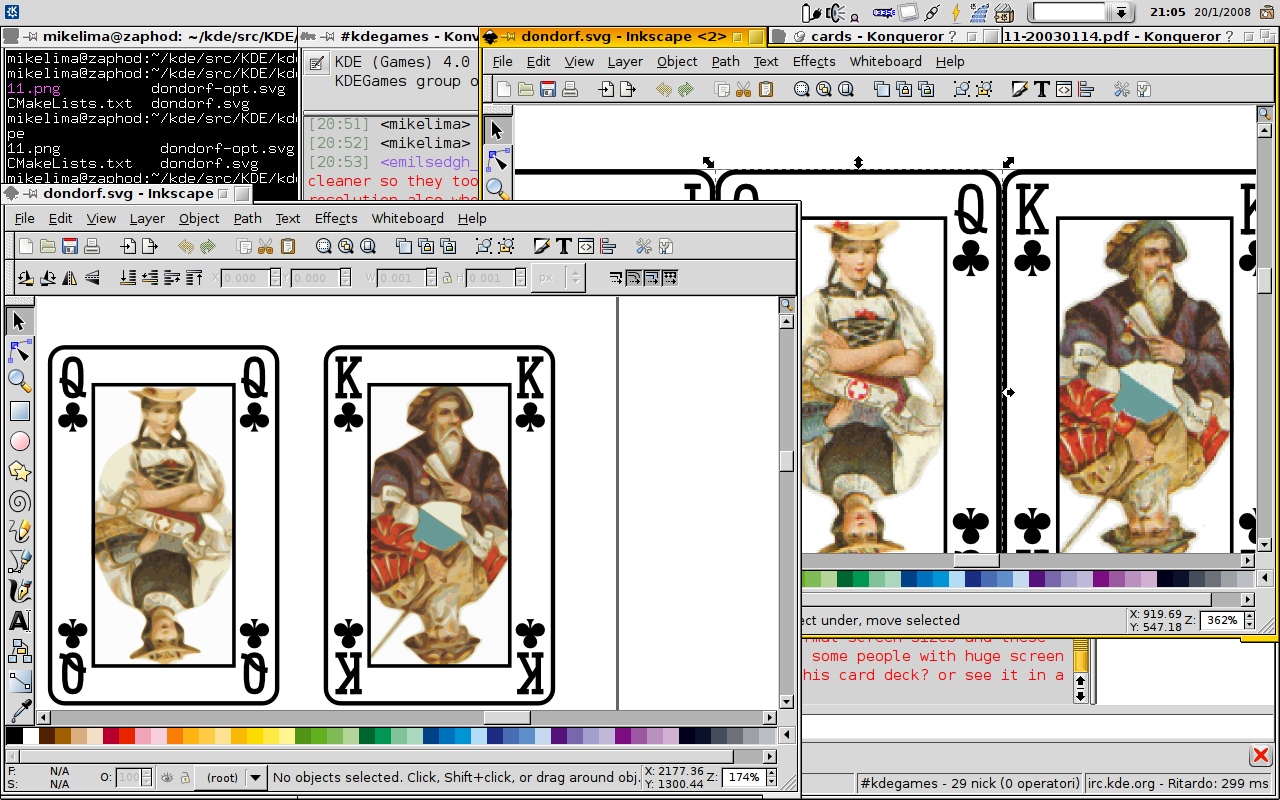Select the Connector tool in left toolbox

(x=19, y=651)
